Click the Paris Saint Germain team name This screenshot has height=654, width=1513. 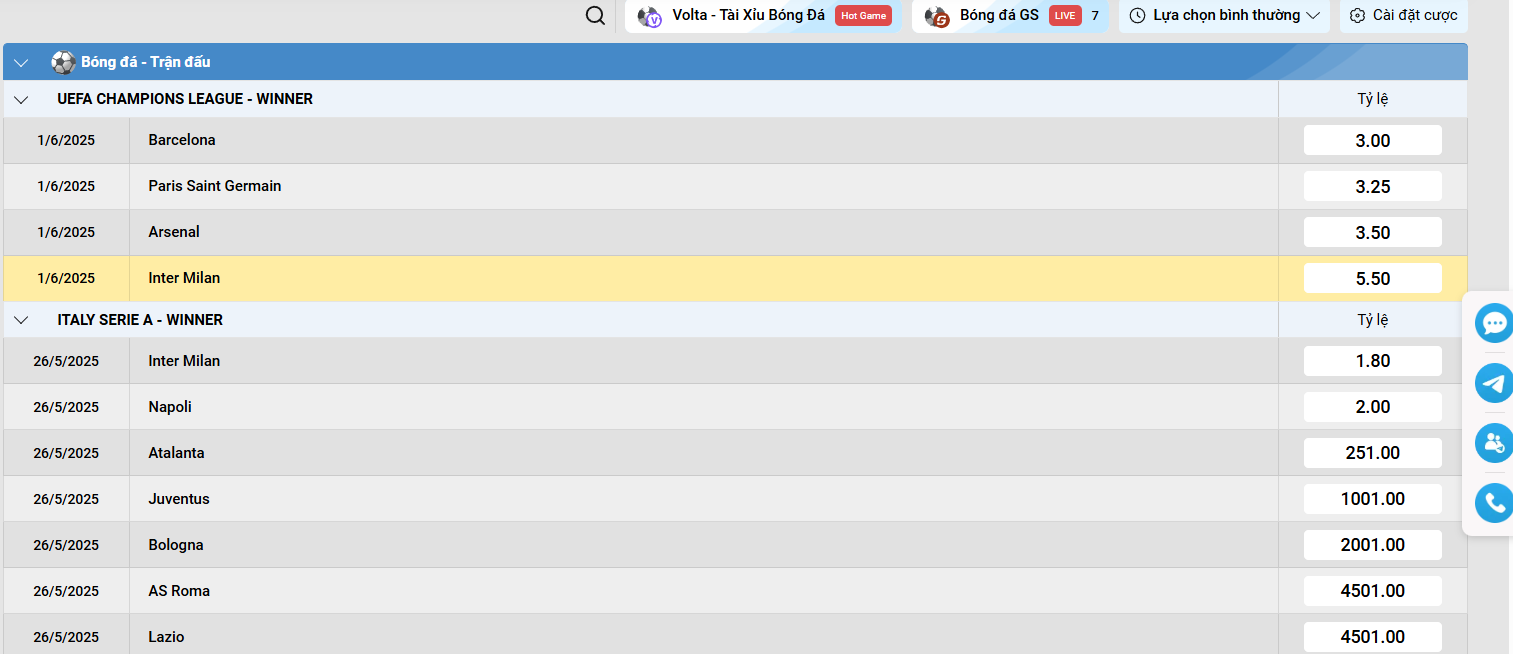pyautogui.click(x=215, y=186)
